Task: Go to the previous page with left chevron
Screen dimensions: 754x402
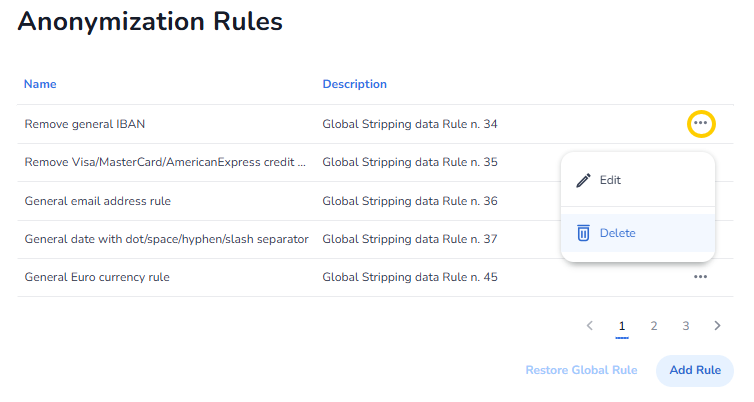Action: click(x=590, y=325)
